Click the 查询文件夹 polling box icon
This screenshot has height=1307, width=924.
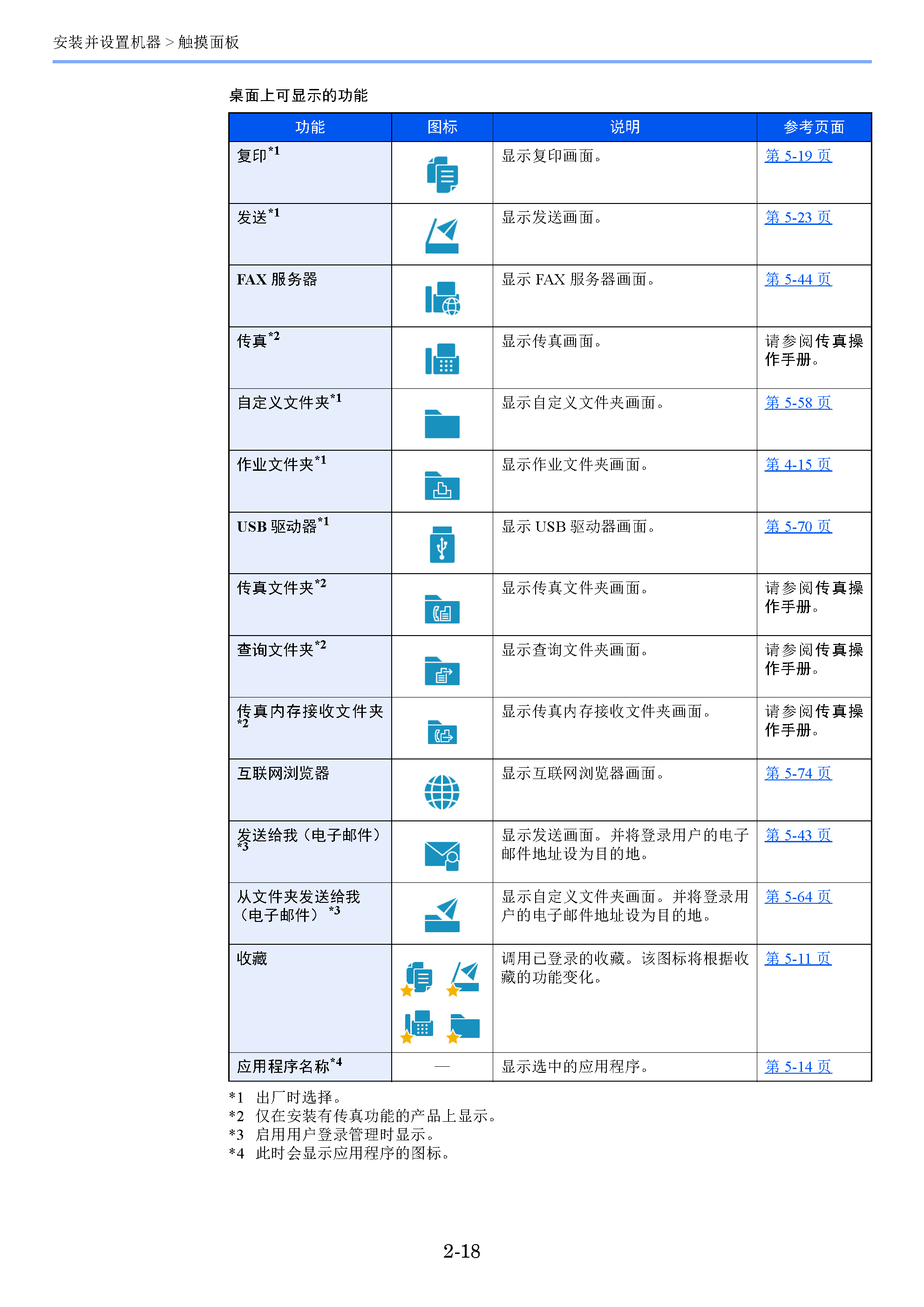(x=442, y=671)
